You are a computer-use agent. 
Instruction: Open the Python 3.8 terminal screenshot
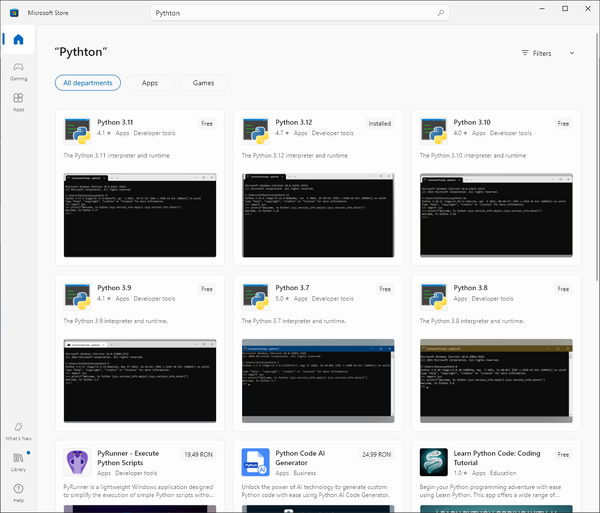click(x=496, y=381)
